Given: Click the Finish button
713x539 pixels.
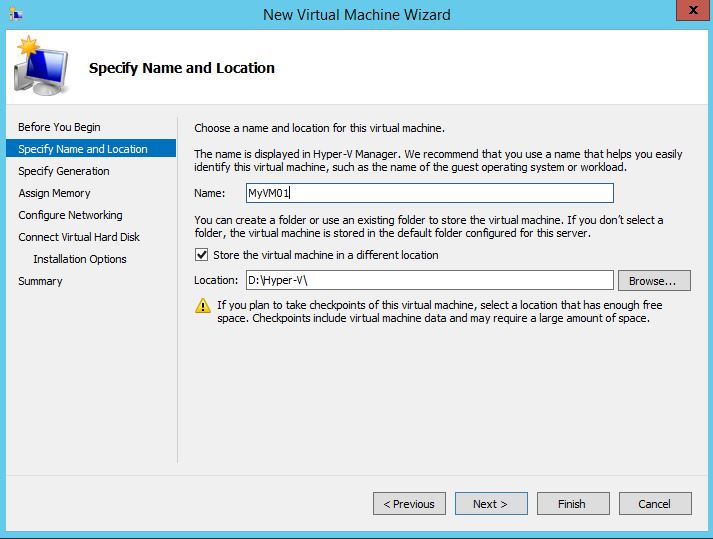Looking at the screenshot, I should point(573,504).
